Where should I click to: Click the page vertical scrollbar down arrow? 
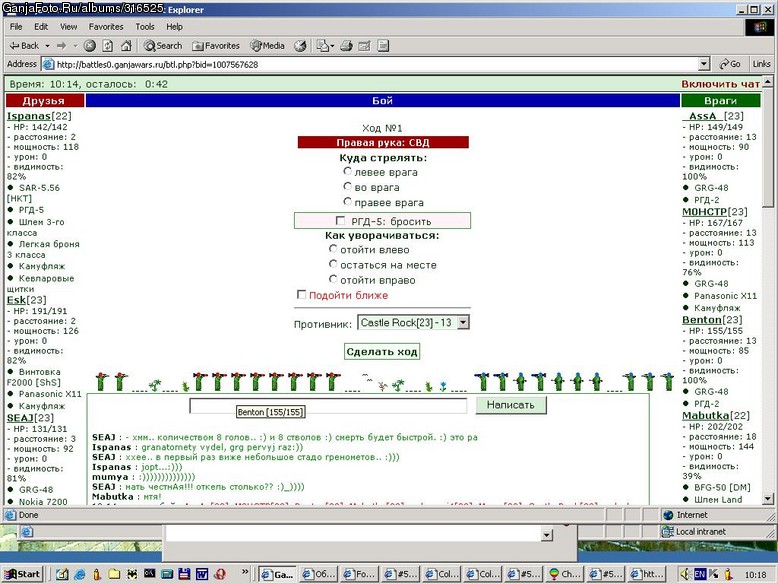coord(768,499)
